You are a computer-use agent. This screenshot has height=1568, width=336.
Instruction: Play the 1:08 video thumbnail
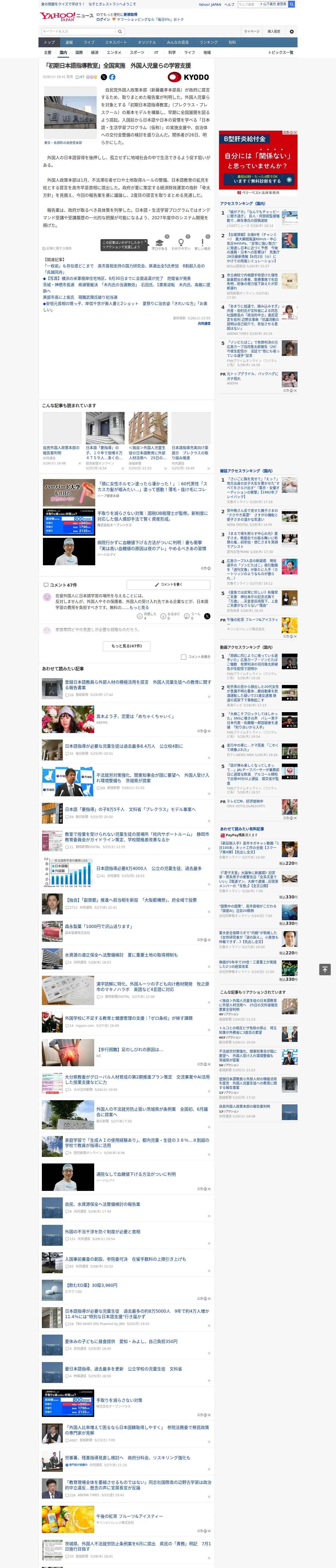pyautogui.click(x=290, y=751)
